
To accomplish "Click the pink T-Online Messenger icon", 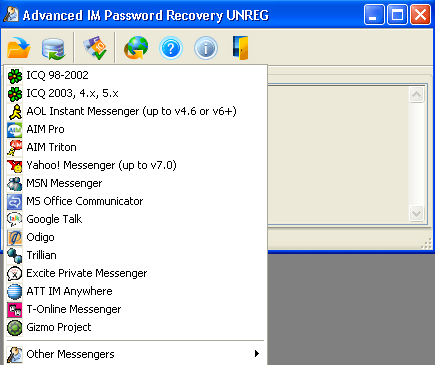I will point(15,310).
